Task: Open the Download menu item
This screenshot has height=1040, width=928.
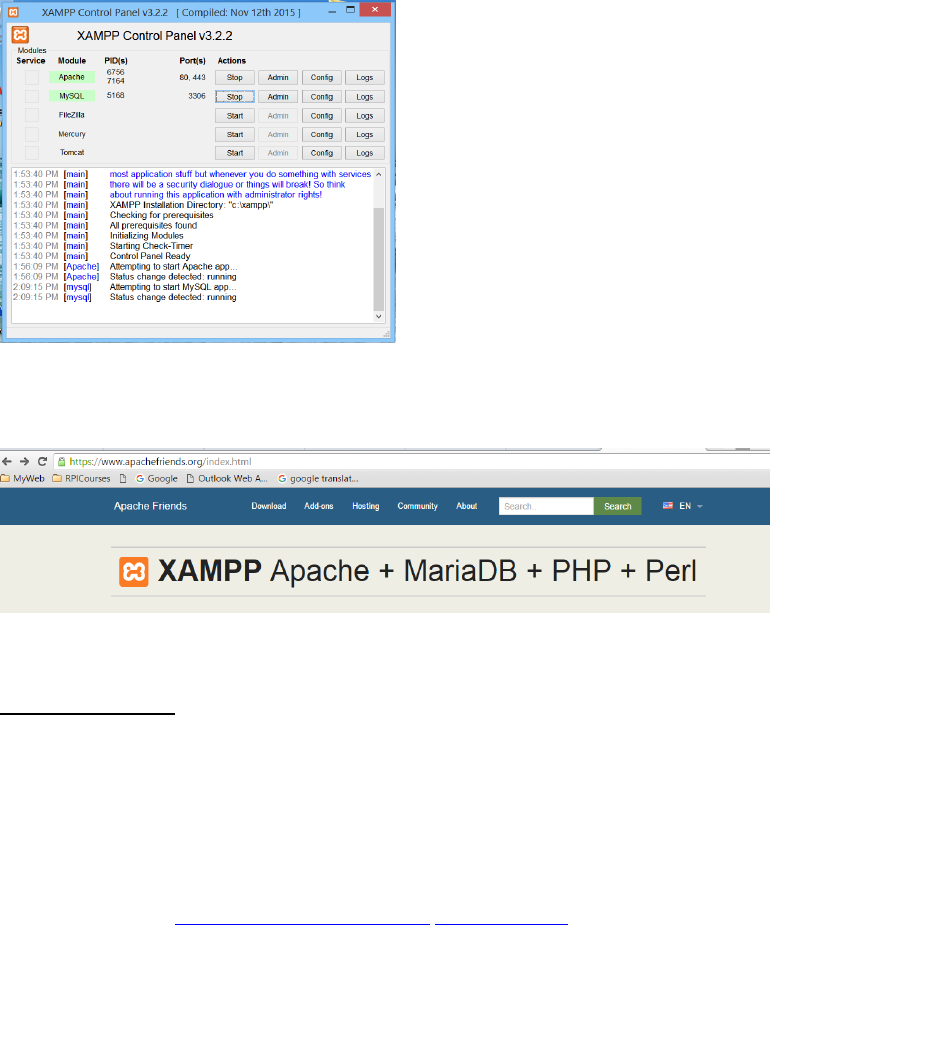Action: point(269,506)
